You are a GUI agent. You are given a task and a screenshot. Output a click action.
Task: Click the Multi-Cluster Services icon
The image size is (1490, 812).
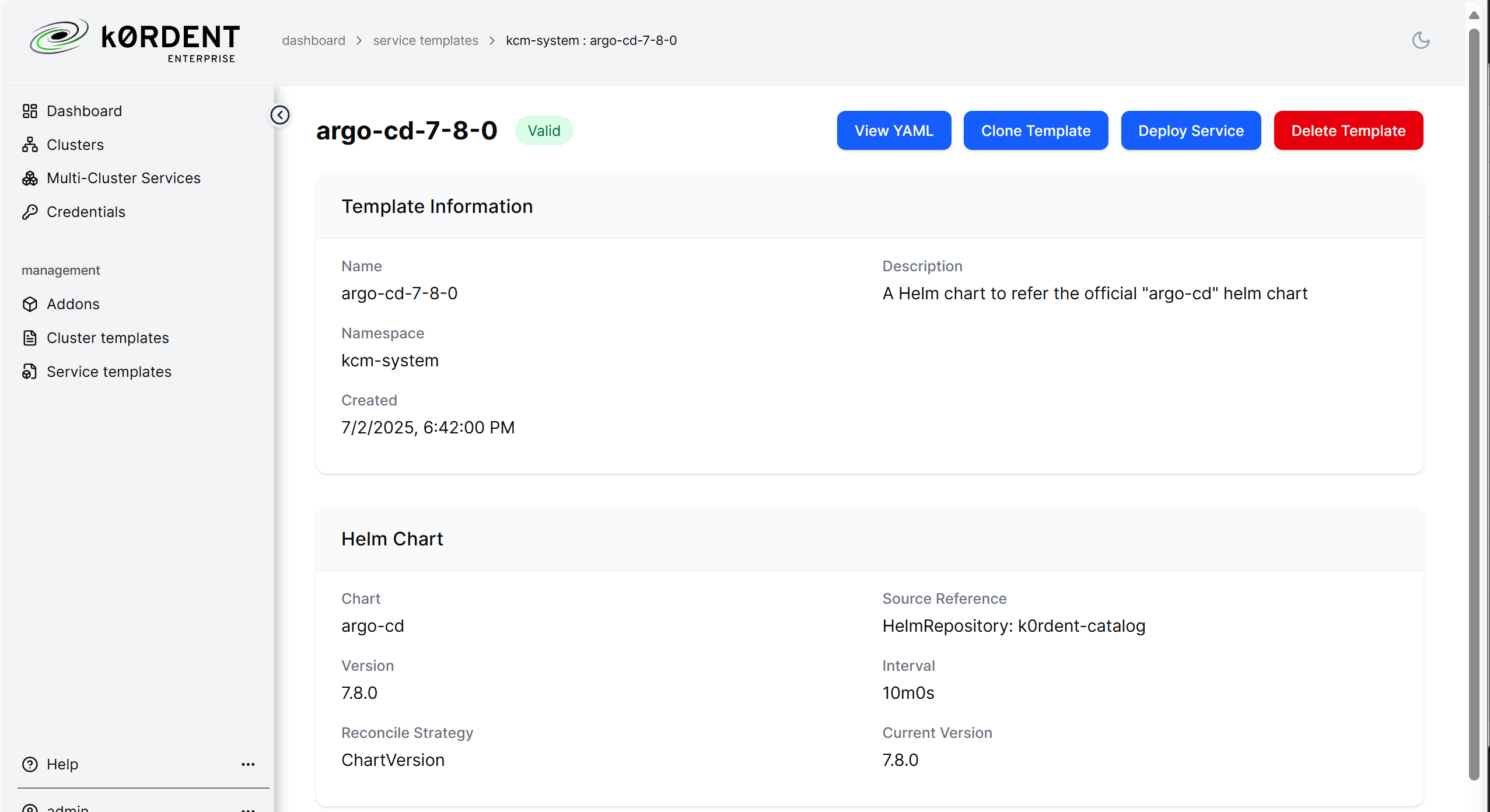[30, 178]
